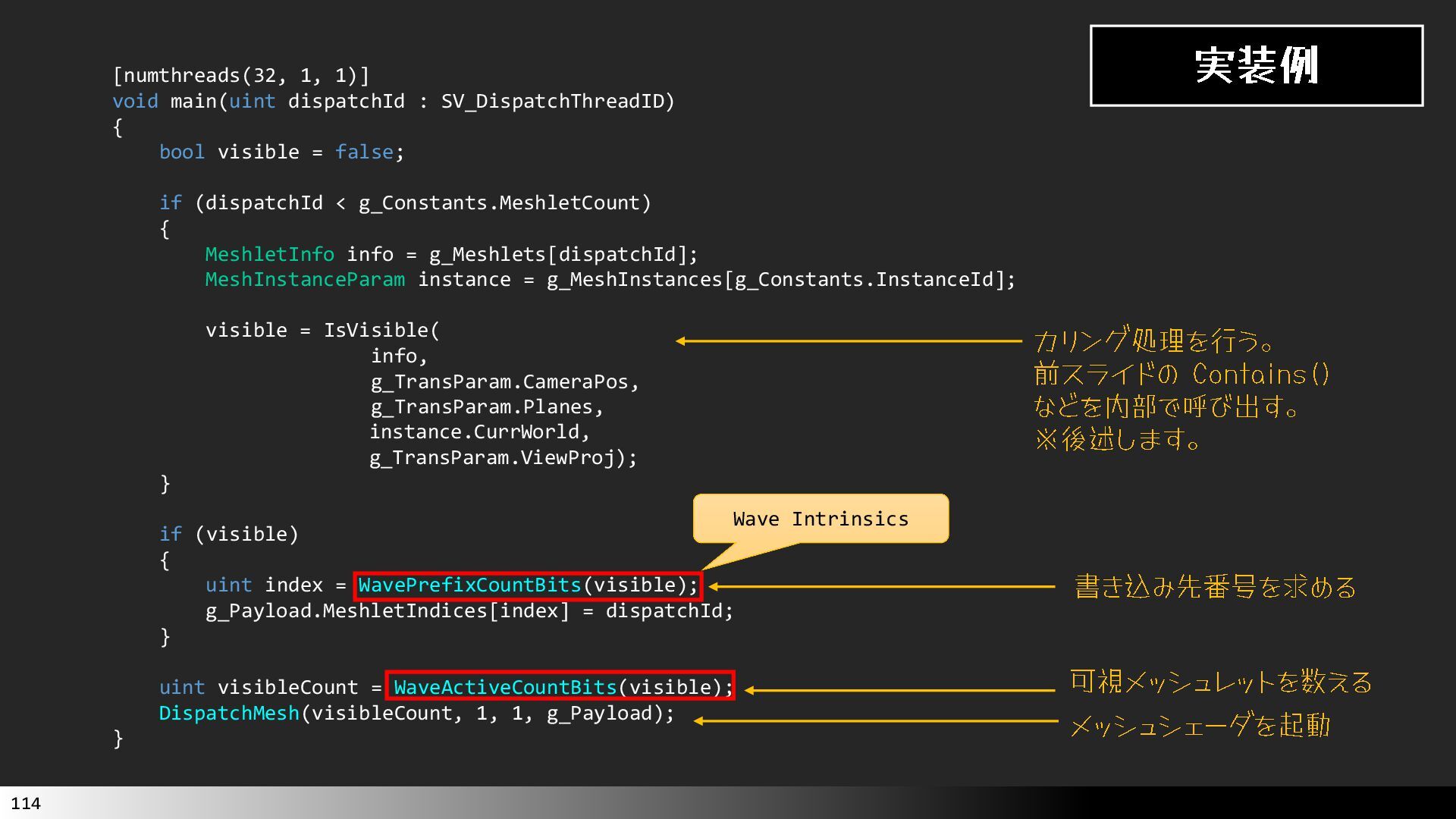Click the MeshInstanceParam instance line
Image resolution: width=1456 pixels, height=819 pixels.
610,280
